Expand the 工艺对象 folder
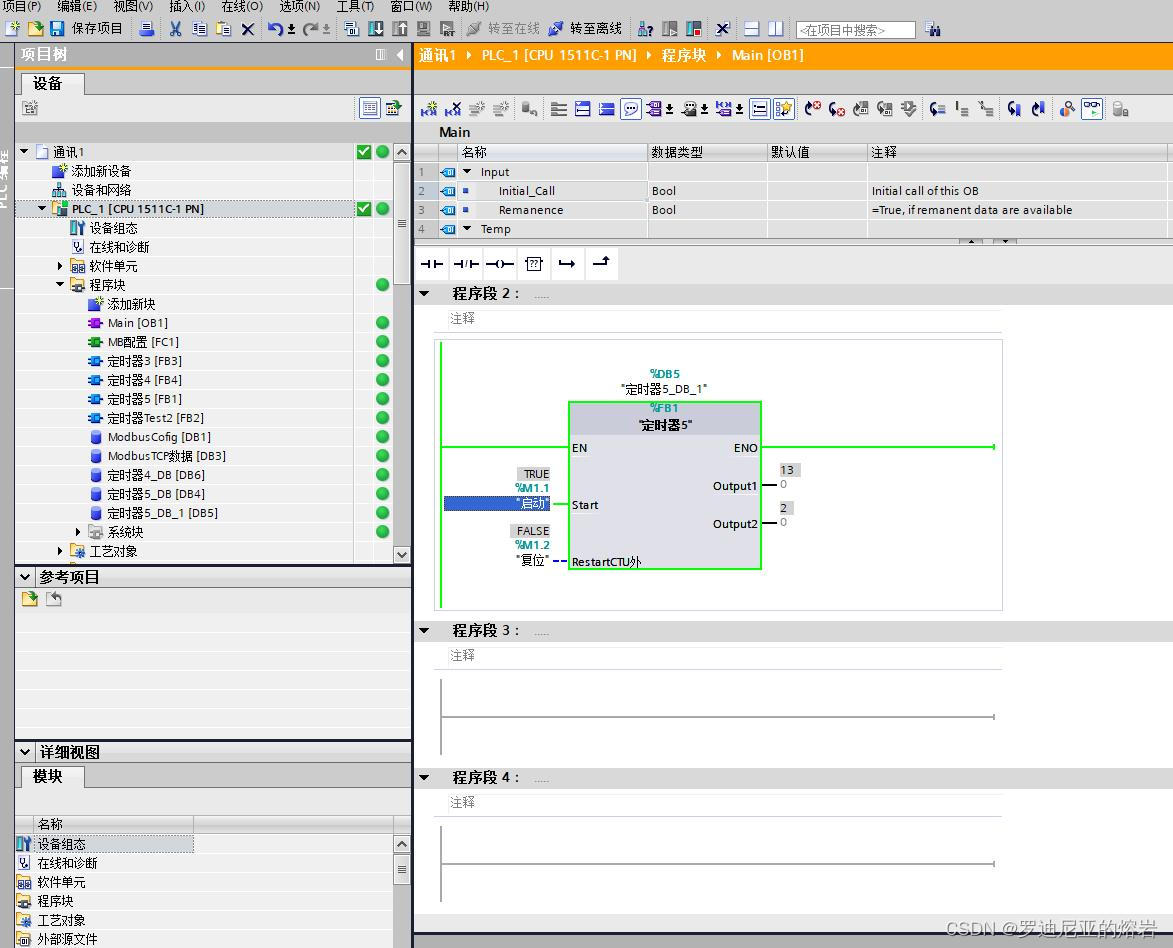 (x=60, y=551)
